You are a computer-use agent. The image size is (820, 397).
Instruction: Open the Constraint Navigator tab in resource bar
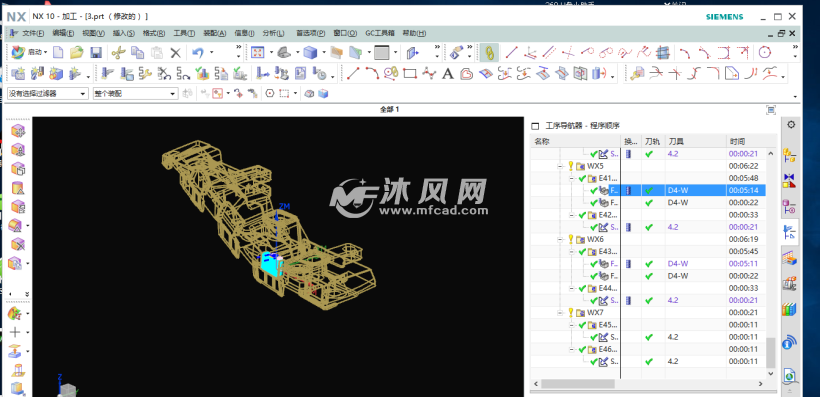pyautogui.click(x=789, y=180)
